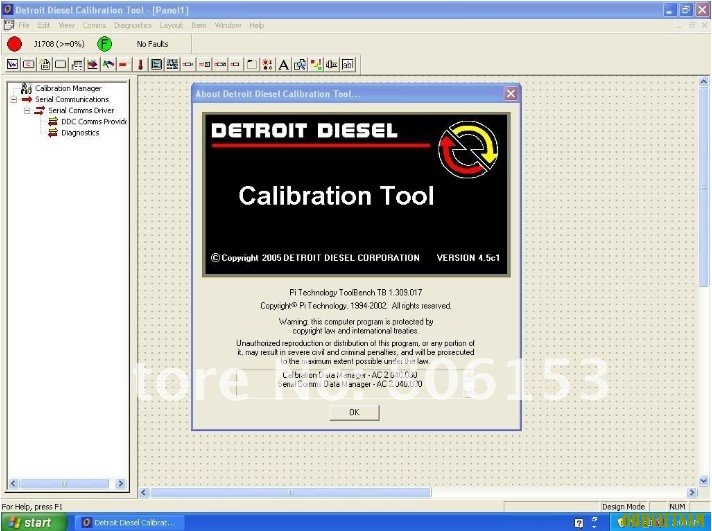
Task: Select DDC Comms Provider tree item
Action: point(94,122)
